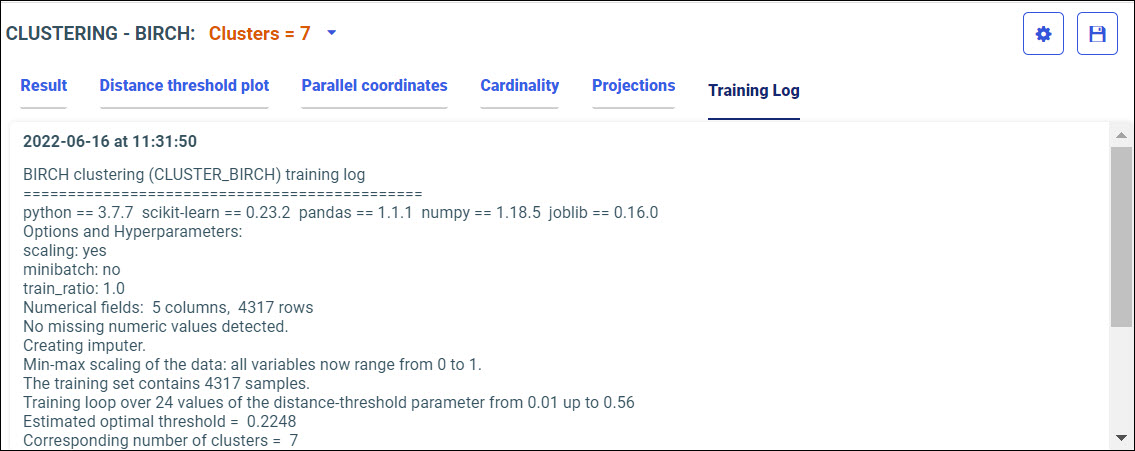View the Projections tab
This screenshot has width=1135, height=451.
tap(633, 86)
